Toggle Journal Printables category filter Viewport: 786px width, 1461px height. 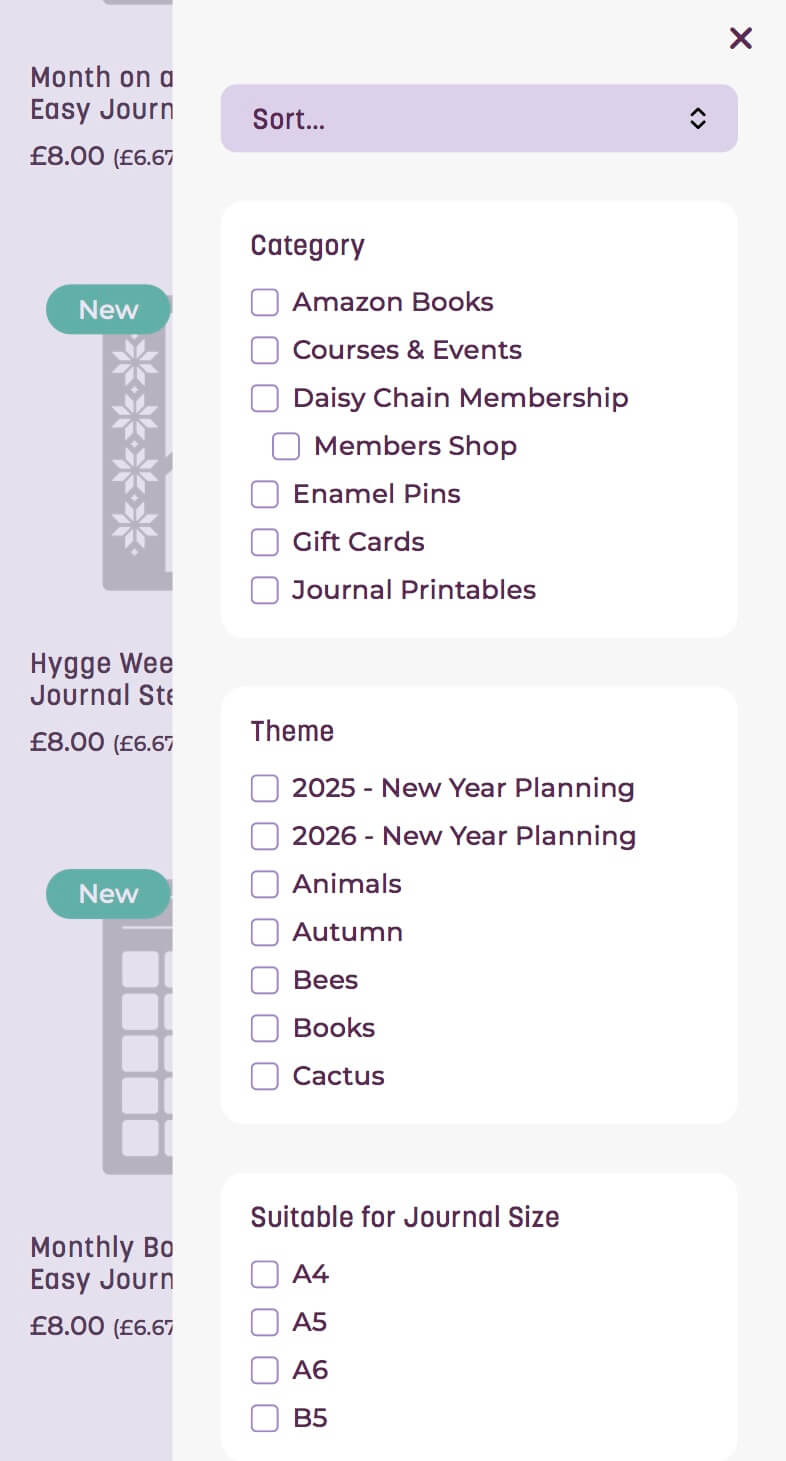click(265, 590)
